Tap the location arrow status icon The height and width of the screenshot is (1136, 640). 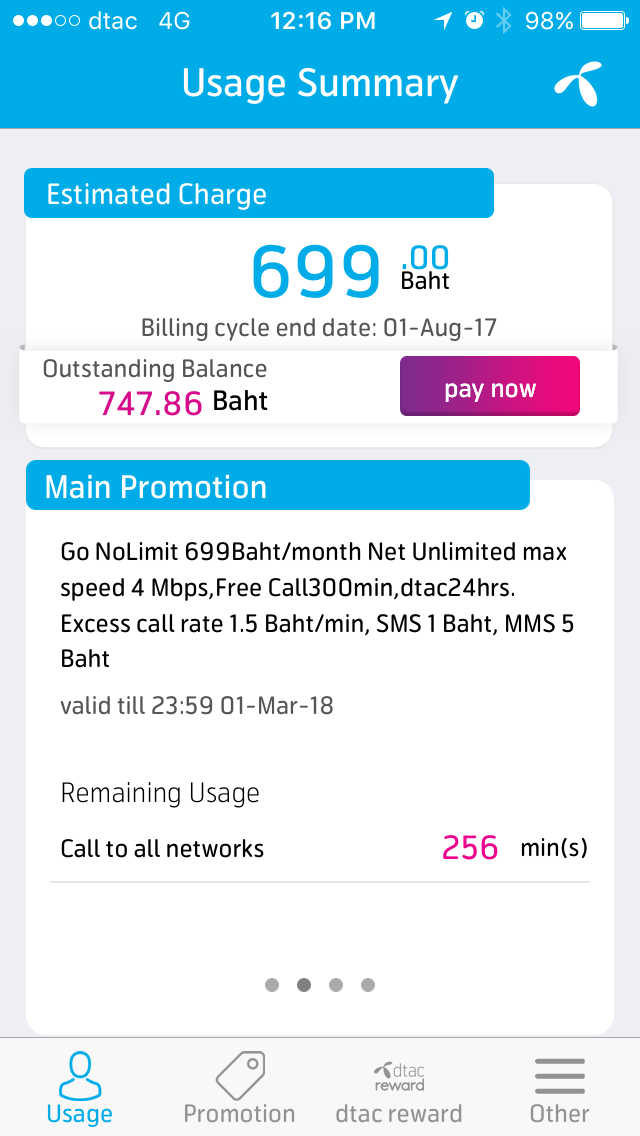tap(443, 21)
